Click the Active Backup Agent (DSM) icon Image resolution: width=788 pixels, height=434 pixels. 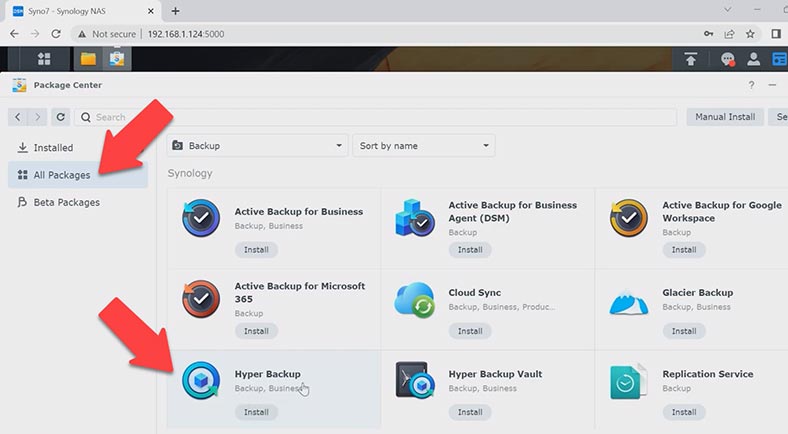415,218
